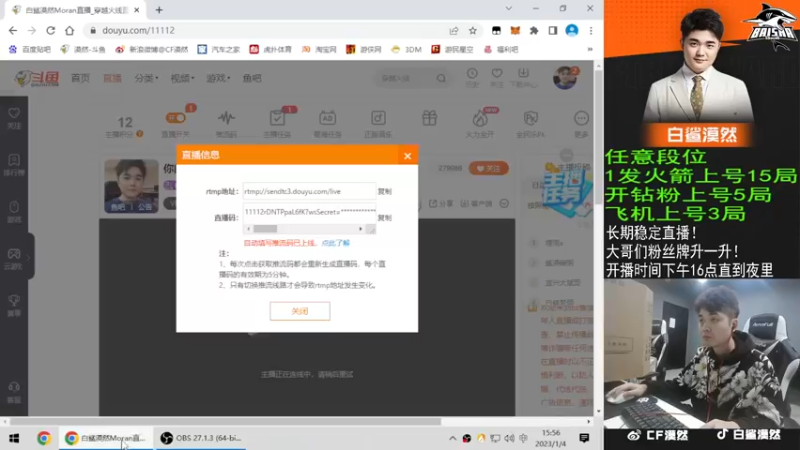The height and width of the screenshot is (450, 800).
Task: Copy the rtmp address with 复制
Action: point(385,191)
